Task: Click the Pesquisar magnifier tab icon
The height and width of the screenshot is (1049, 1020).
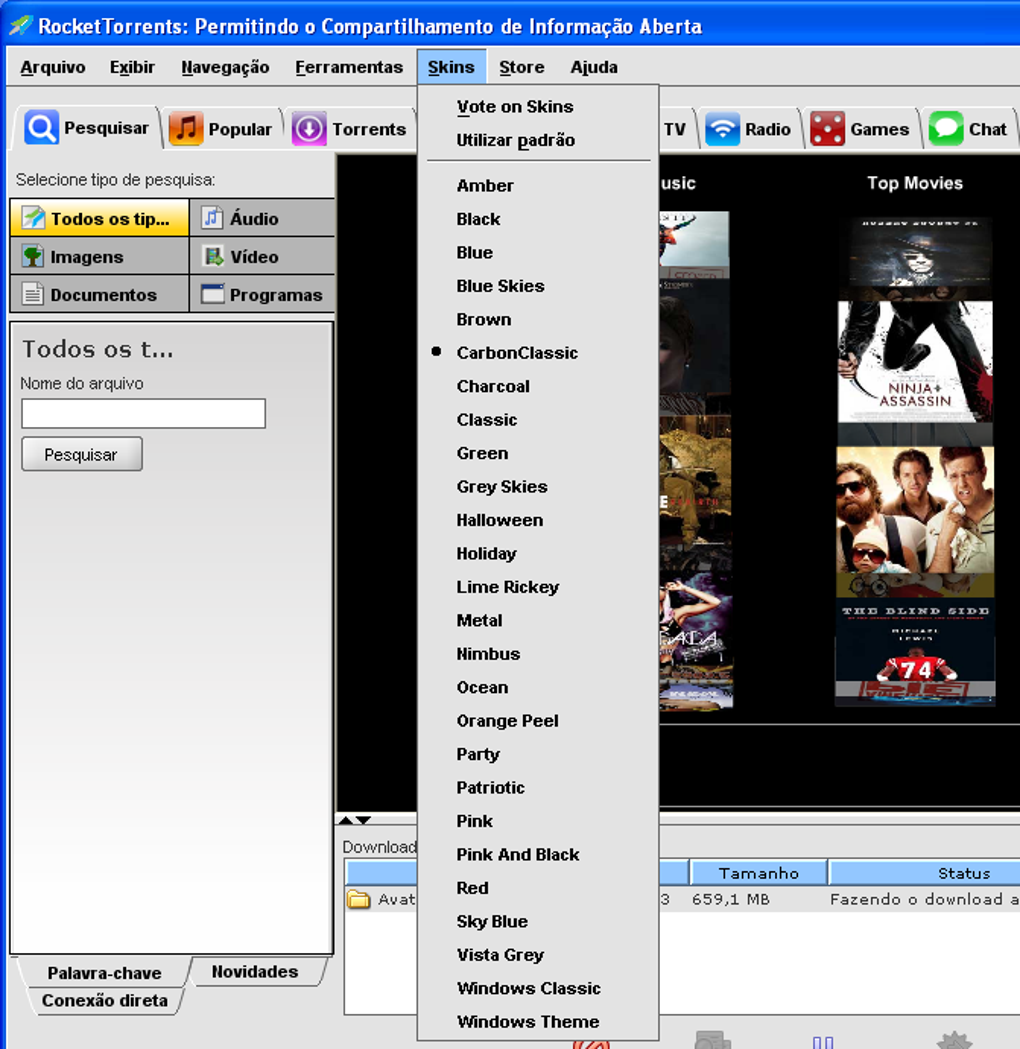Action: [41, 127]
